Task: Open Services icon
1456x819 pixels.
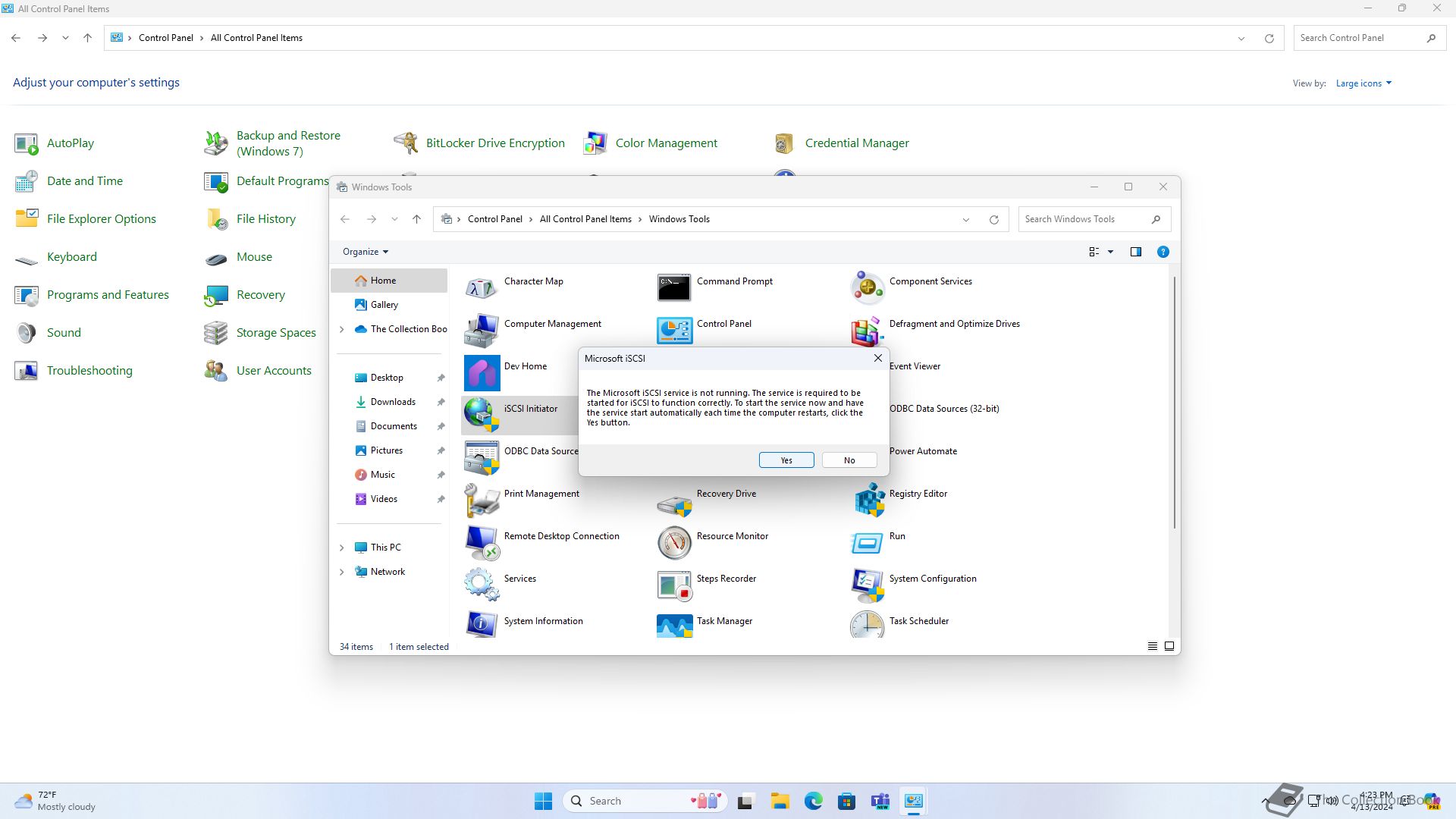Action: pyautogui.click(x=482, y=585)
